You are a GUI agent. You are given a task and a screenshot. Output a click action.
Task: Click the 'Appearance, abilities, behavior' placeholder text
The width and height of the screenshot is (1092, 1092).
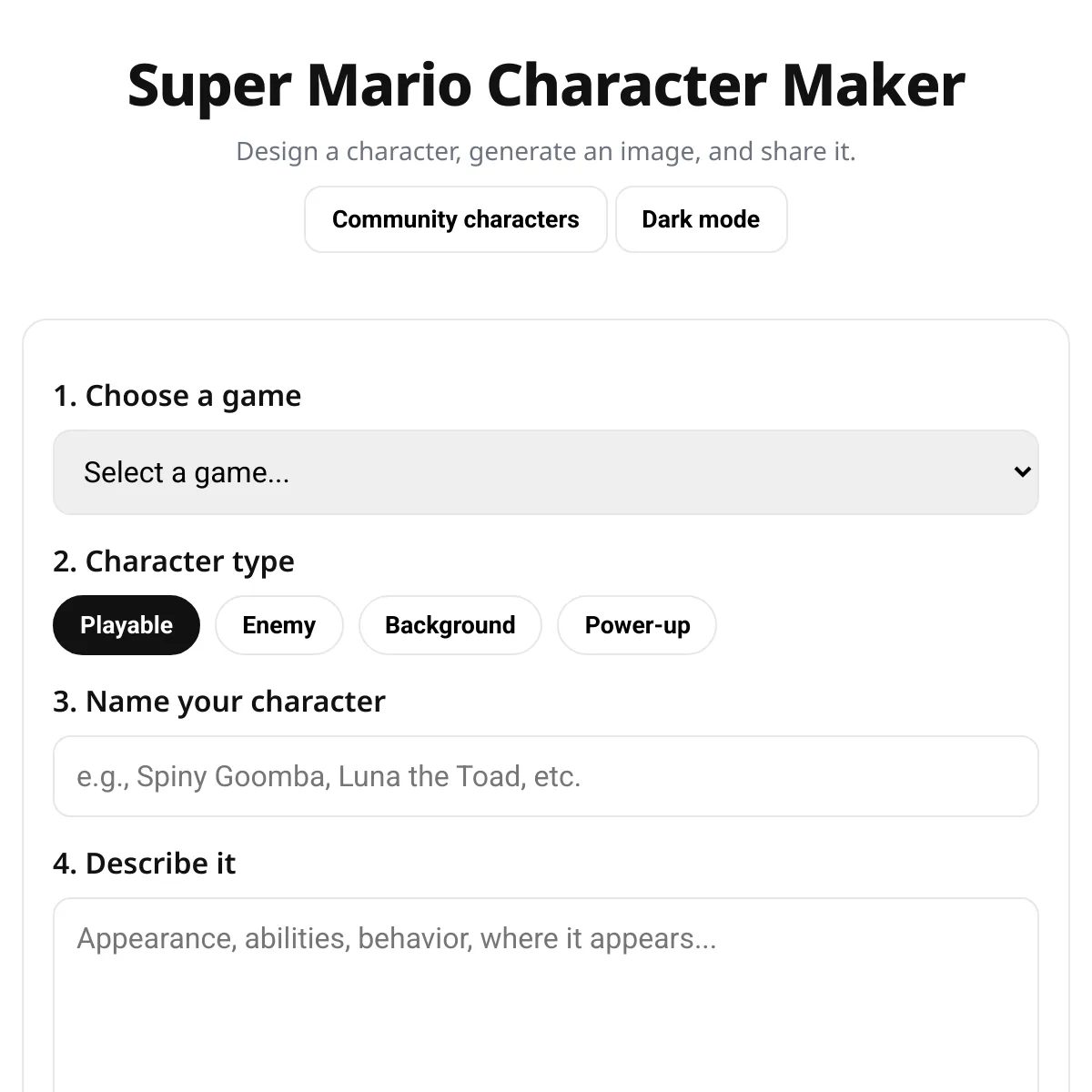tap(397, 938)
